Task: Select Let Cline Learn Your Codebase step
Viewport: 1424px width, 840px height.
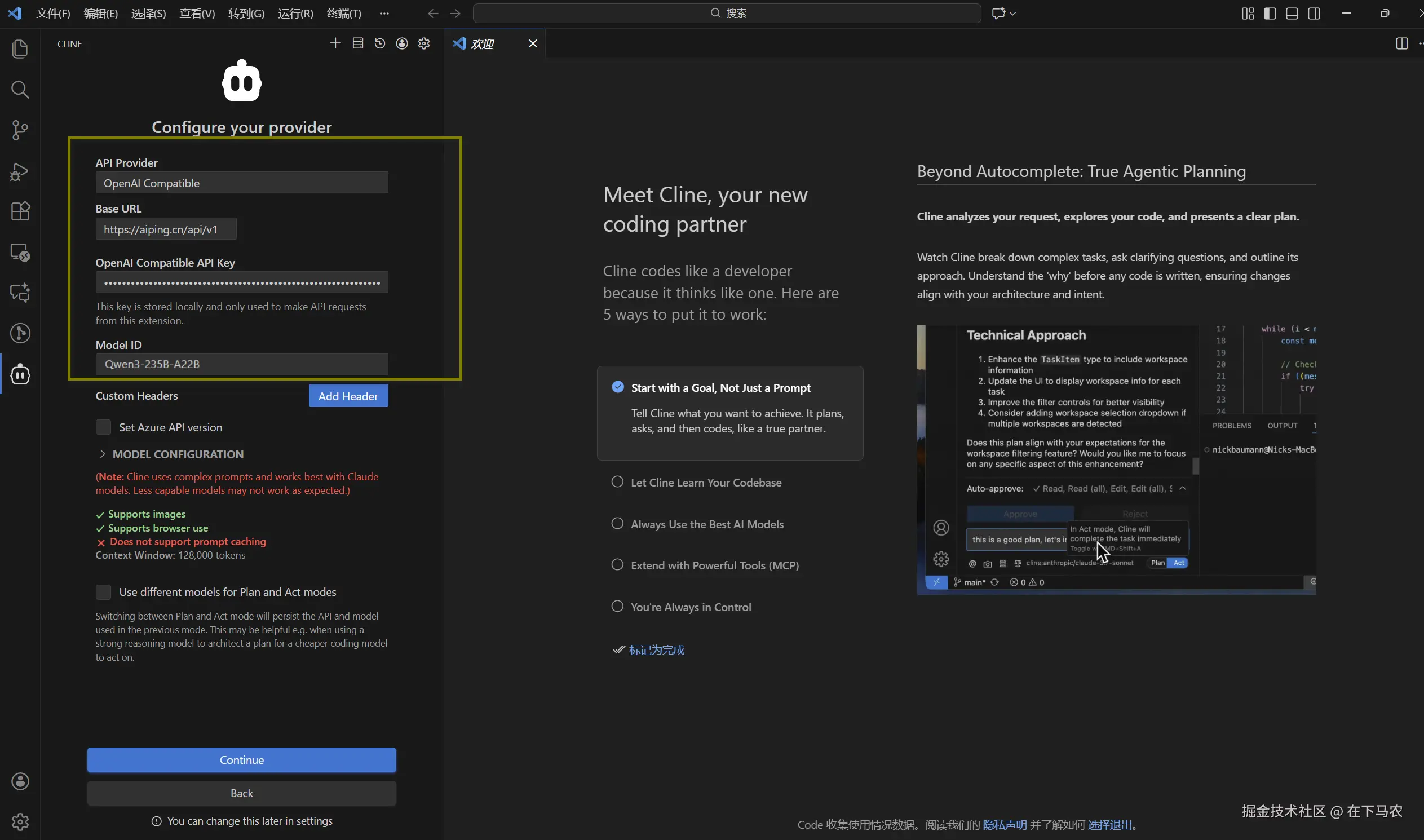Action: pyautogui.click(x=705, y=482)
